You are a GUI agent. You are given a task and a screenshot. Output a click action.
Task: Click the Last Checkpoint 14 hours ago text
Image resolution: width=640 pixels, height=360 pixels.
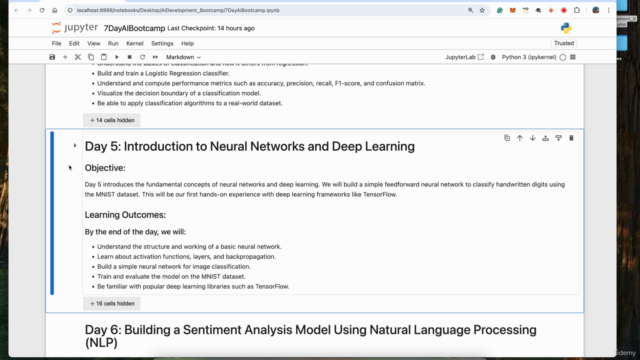pos(211,28)
